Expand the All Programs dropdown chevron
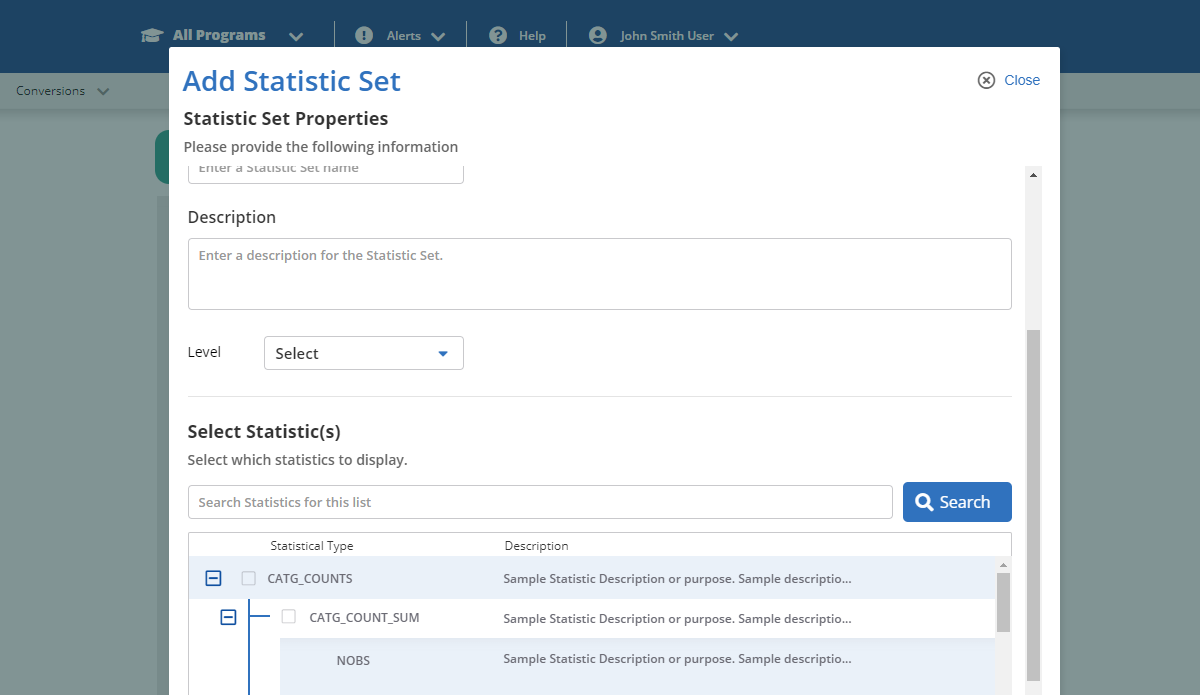The width and height of the screenshot is (1200, 695). click(x=296, y=36)
